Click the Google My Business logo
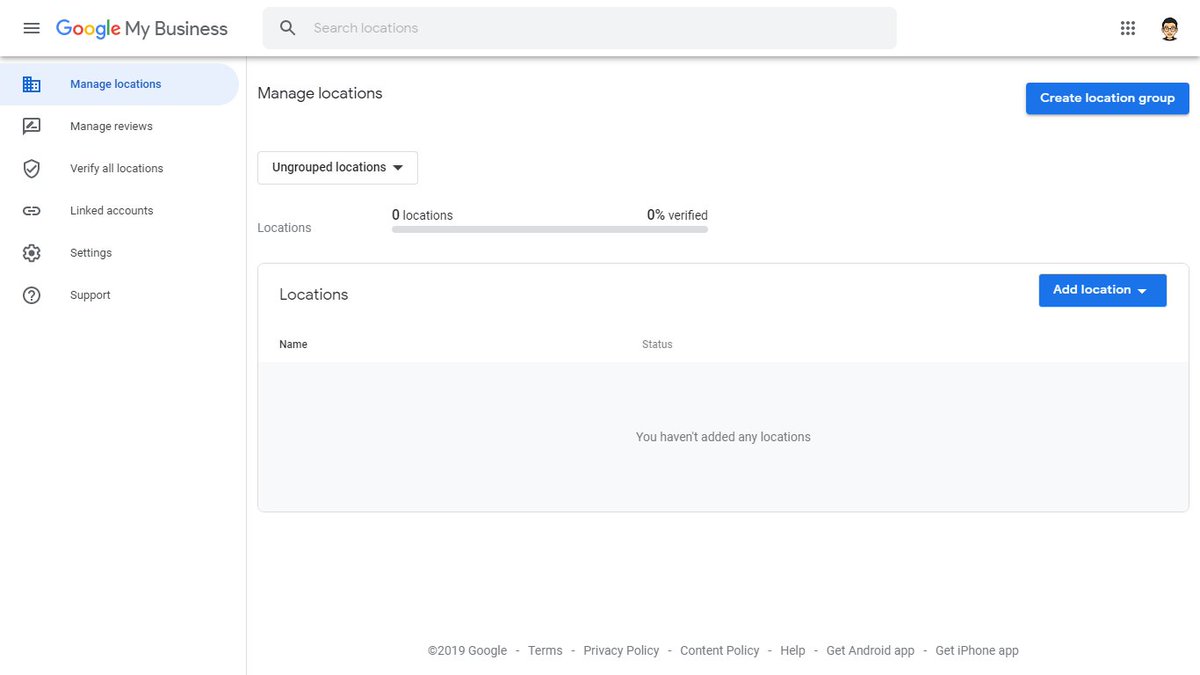The image size is (1200, 675). pos(141,29)
